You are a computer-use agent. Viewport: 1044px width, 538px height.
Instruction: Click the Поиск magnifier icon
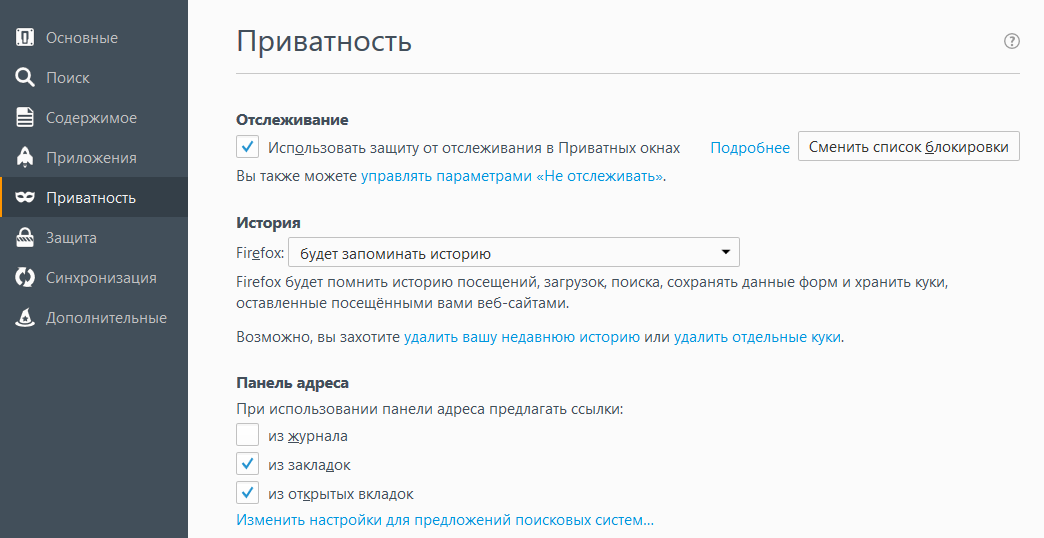click(x=25, y=78)
